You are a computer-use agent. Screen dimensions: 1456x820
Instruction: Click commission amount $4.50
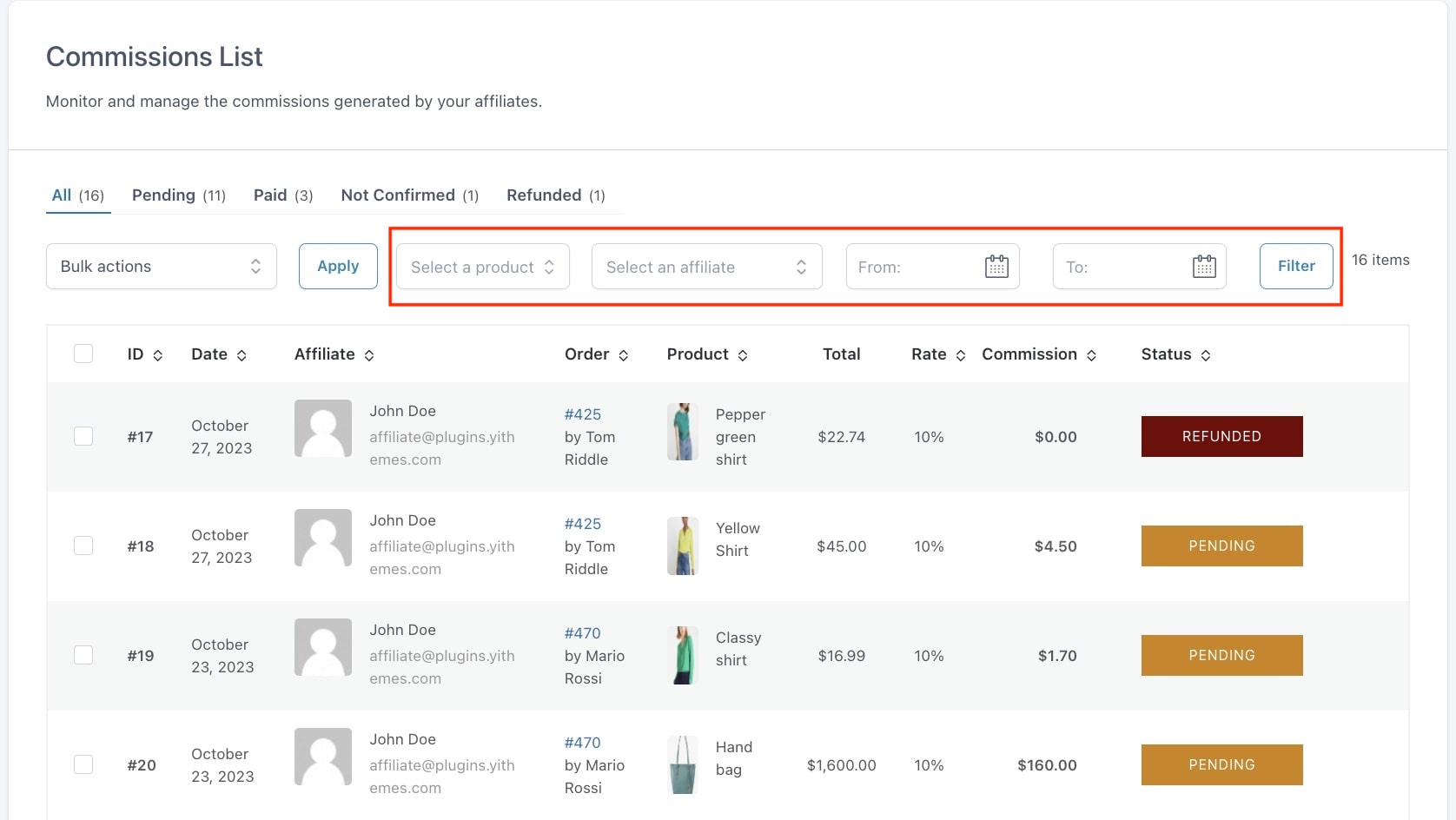1056,546
